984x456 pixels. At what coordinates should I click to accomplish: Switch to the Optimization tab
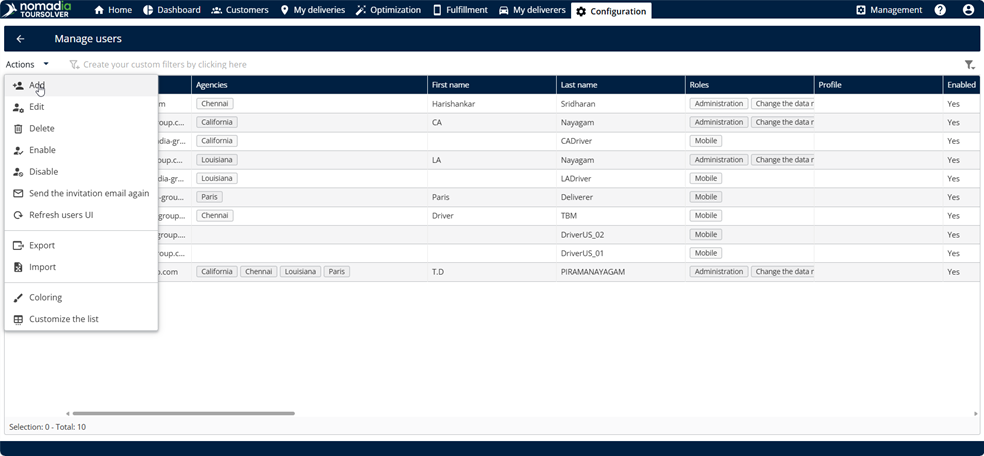pyautogui.click(x=388, y=10)
